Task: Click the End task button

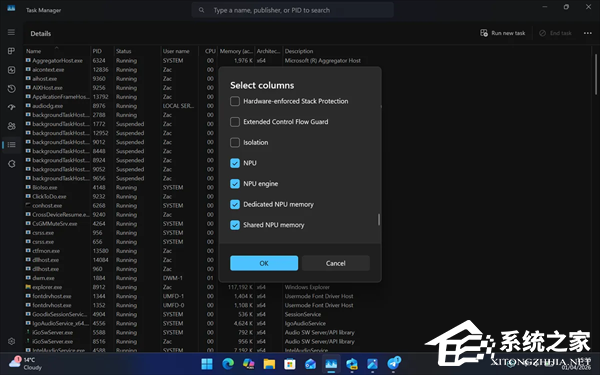Action: coord(555,33)
